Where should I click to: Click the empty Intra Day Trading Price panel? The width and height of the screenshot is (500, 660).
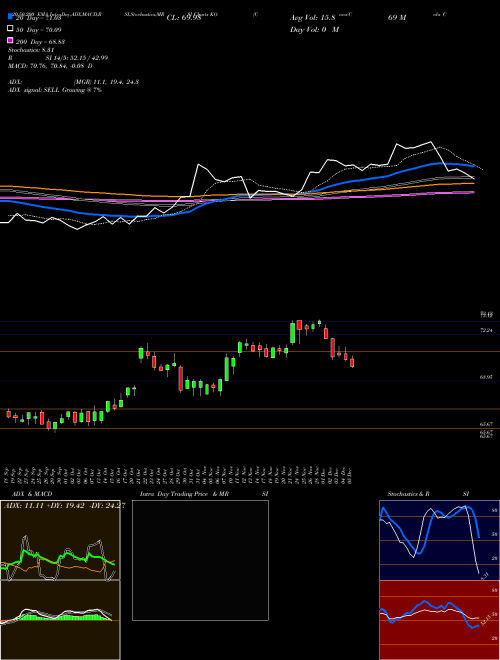coord(200,560)
